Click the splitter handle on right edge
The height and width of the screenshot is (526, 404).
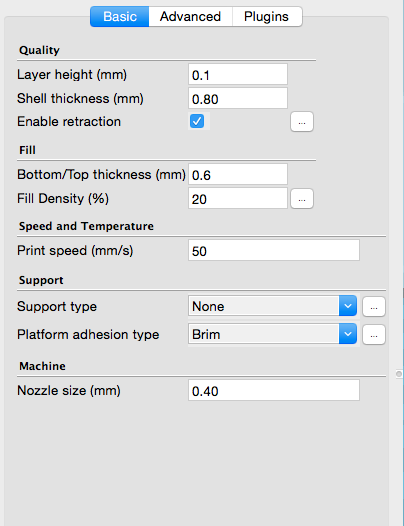(x=399, y=374)
